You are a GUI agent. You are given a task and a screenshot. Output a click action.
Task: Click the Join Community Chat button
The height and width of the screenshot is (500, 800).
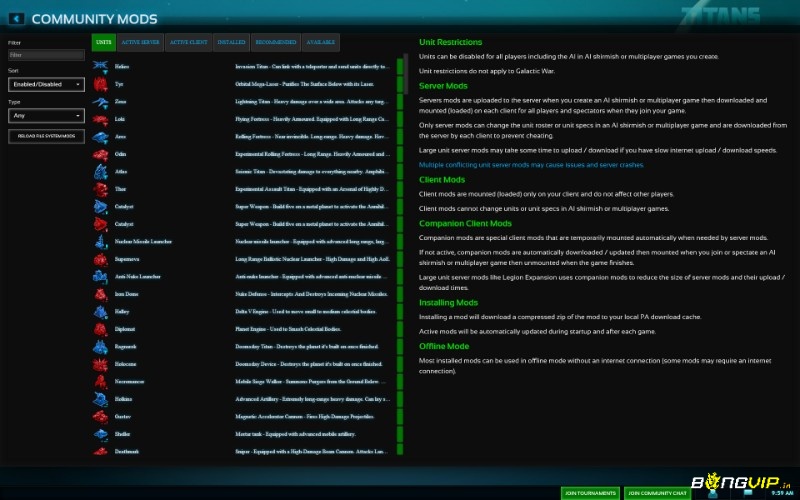657,493
